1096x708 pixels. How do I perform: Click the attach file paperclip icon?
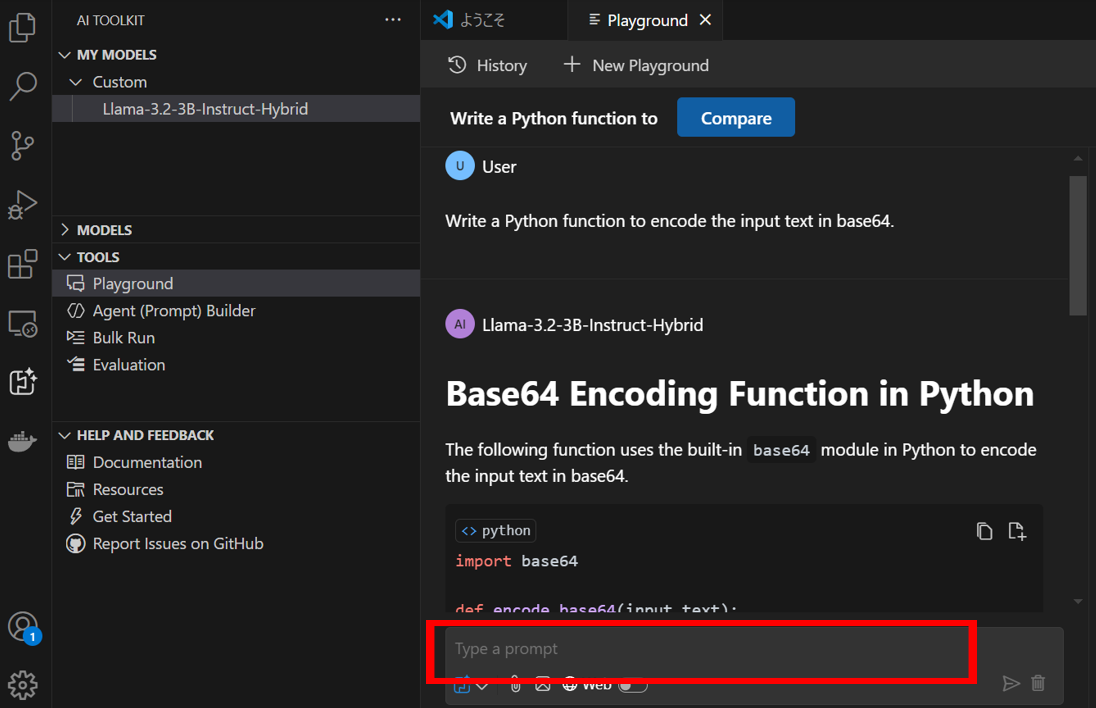pos(515,684)
